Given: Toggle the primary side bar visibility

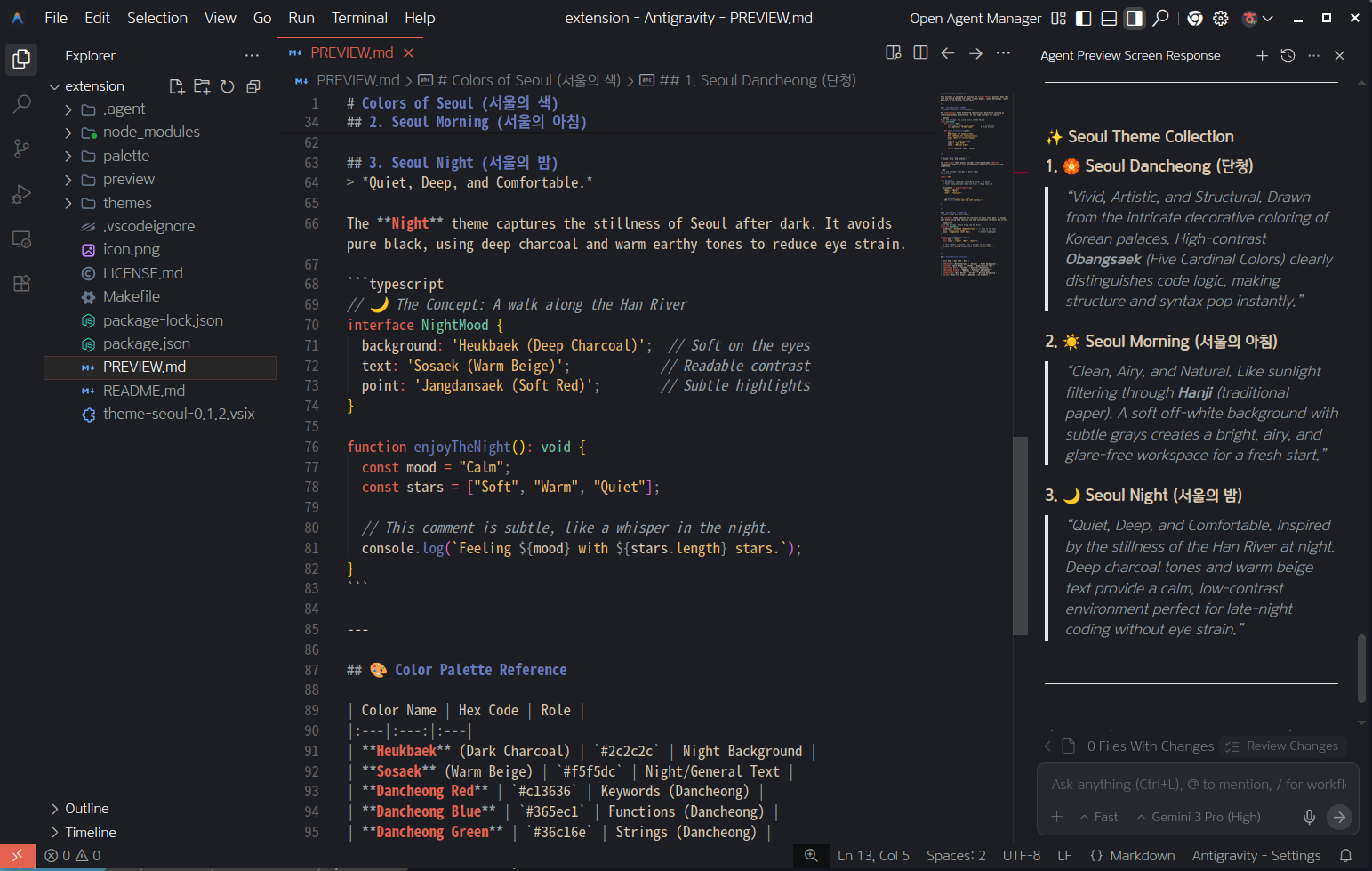Looking at the screenshot, I should coord(1083,18).
